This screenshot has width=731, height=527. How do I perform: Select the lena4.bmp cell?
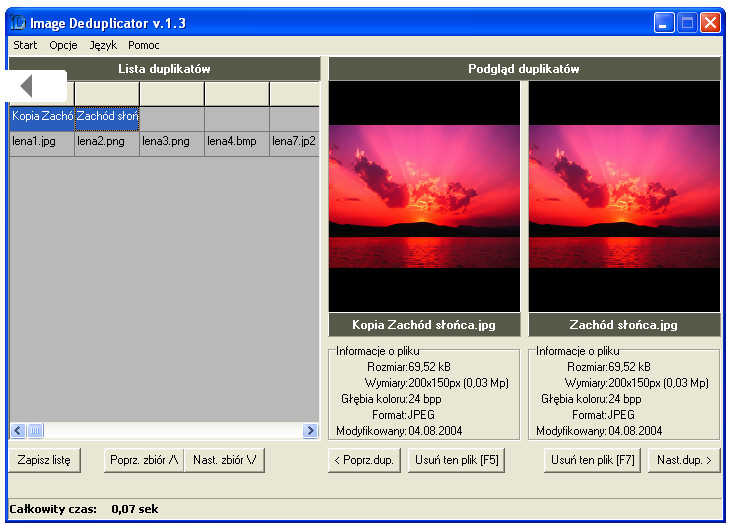237,144
